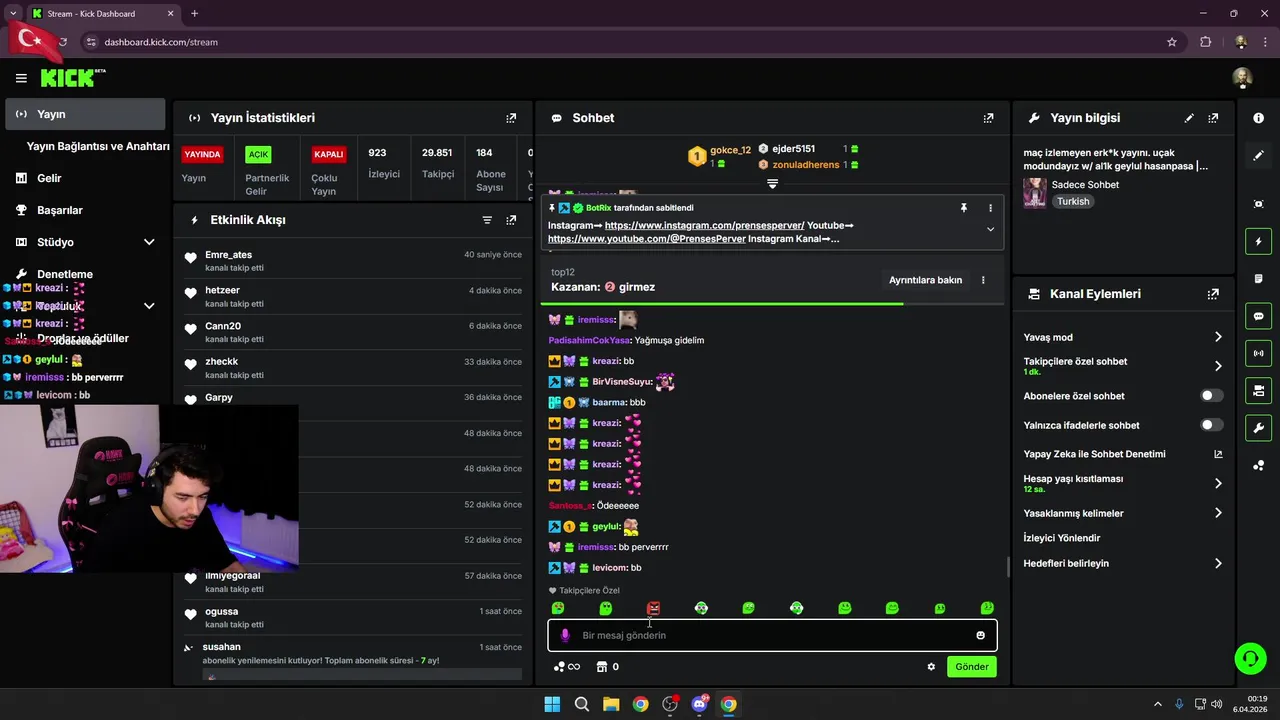Open the pinned message three-dot menu
This screenshot has height=720, width=1280.
tap(990, 208)
